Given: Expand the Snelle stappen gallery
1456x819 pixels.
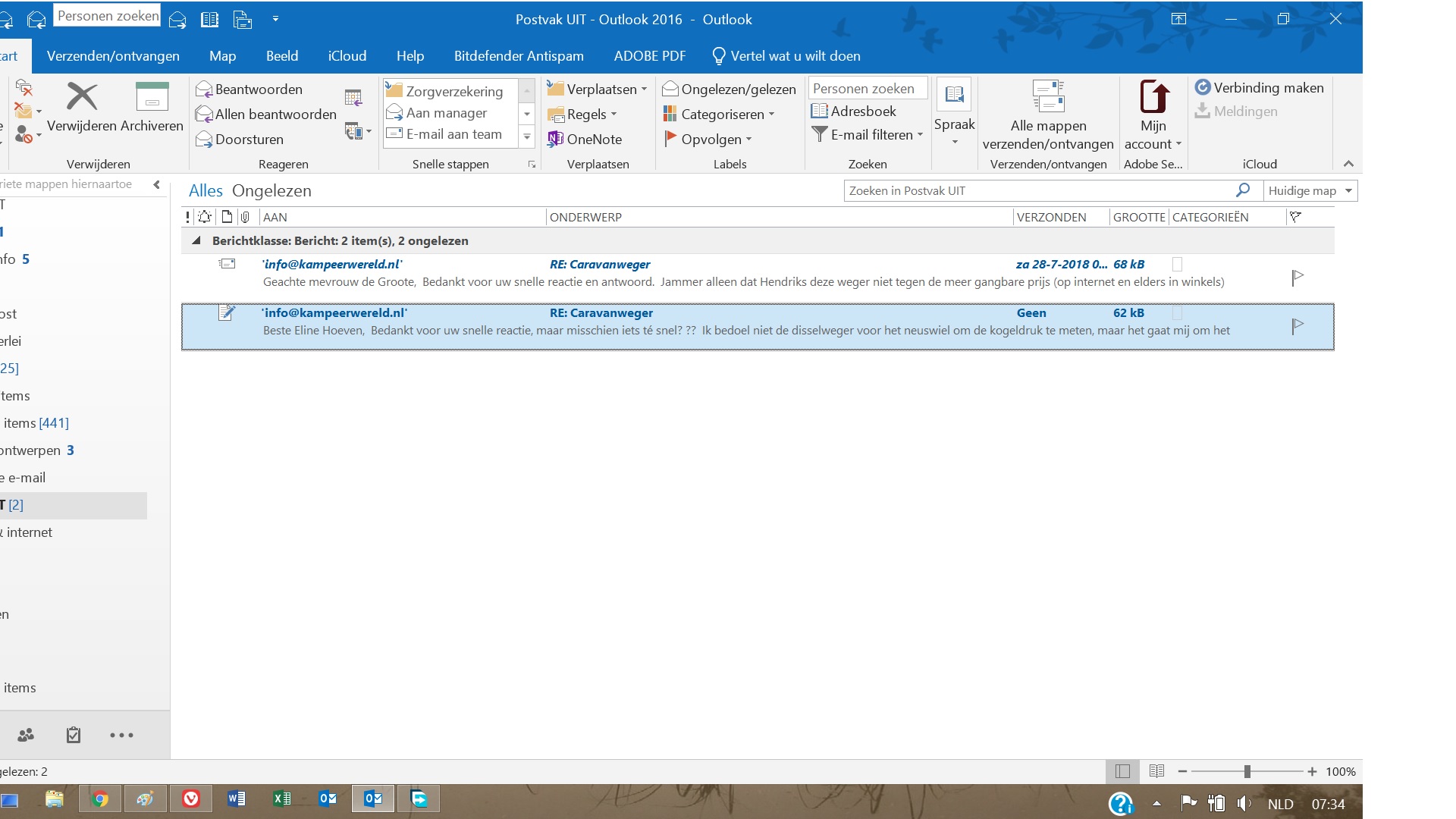Looking at the screenshot, I should click(527, 136).
